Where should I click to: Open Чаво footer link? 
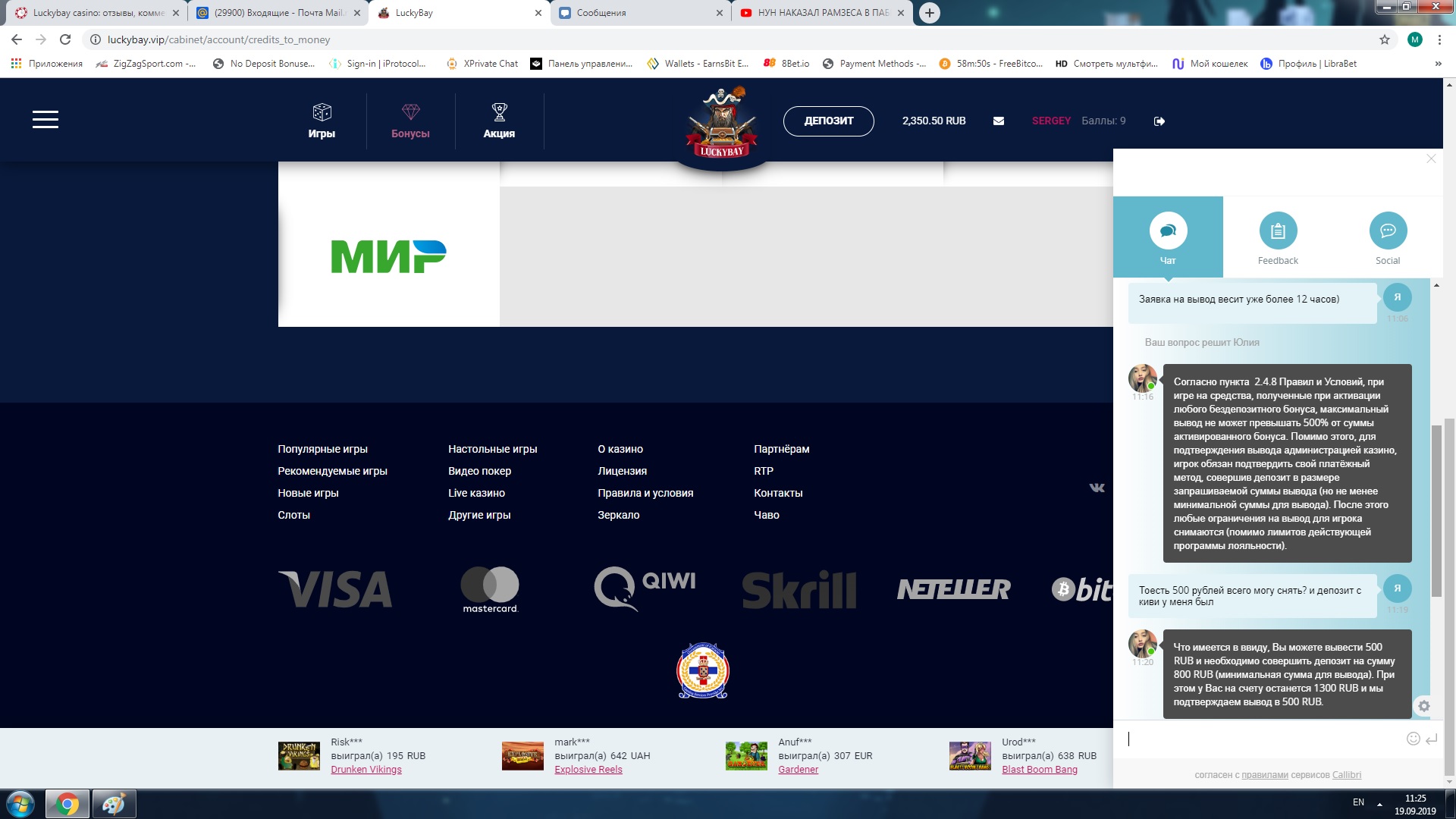pyautogui.click(x=767, y=515)
